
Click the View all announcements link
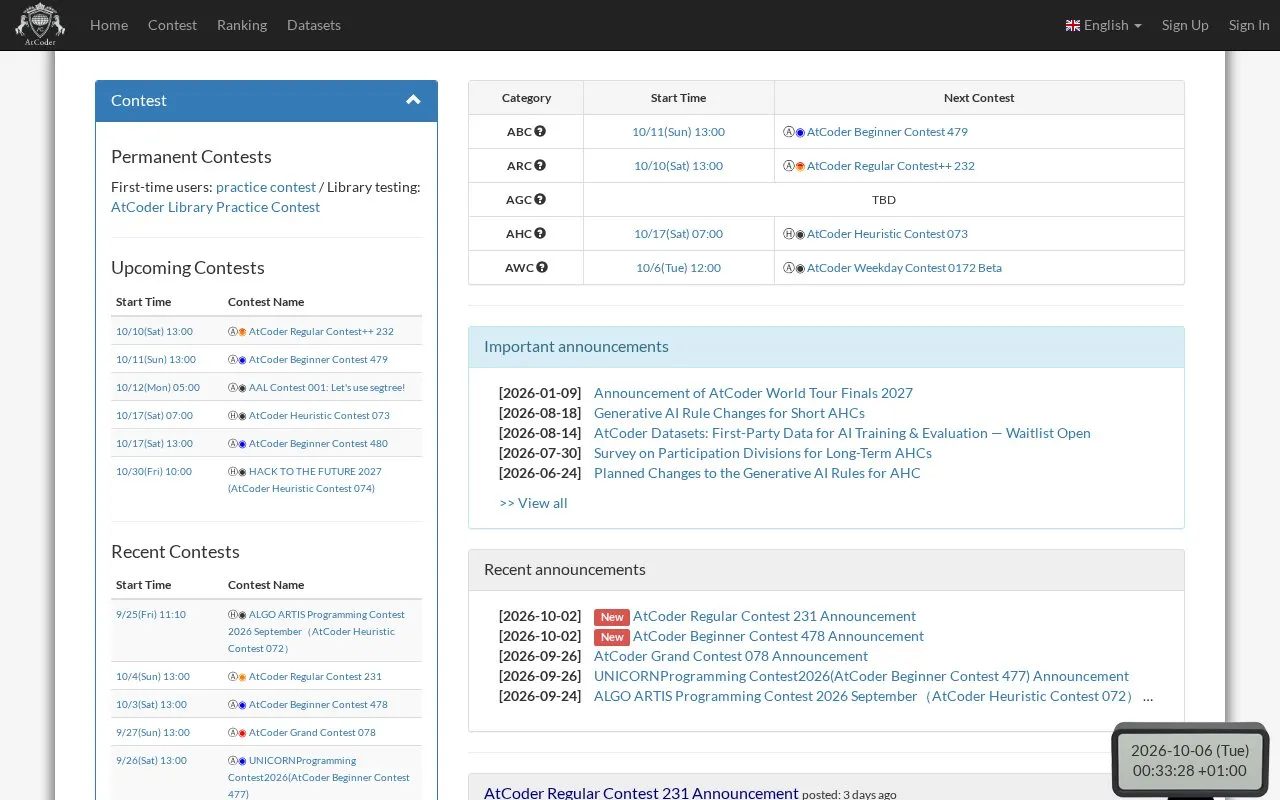tap(533, 503)
